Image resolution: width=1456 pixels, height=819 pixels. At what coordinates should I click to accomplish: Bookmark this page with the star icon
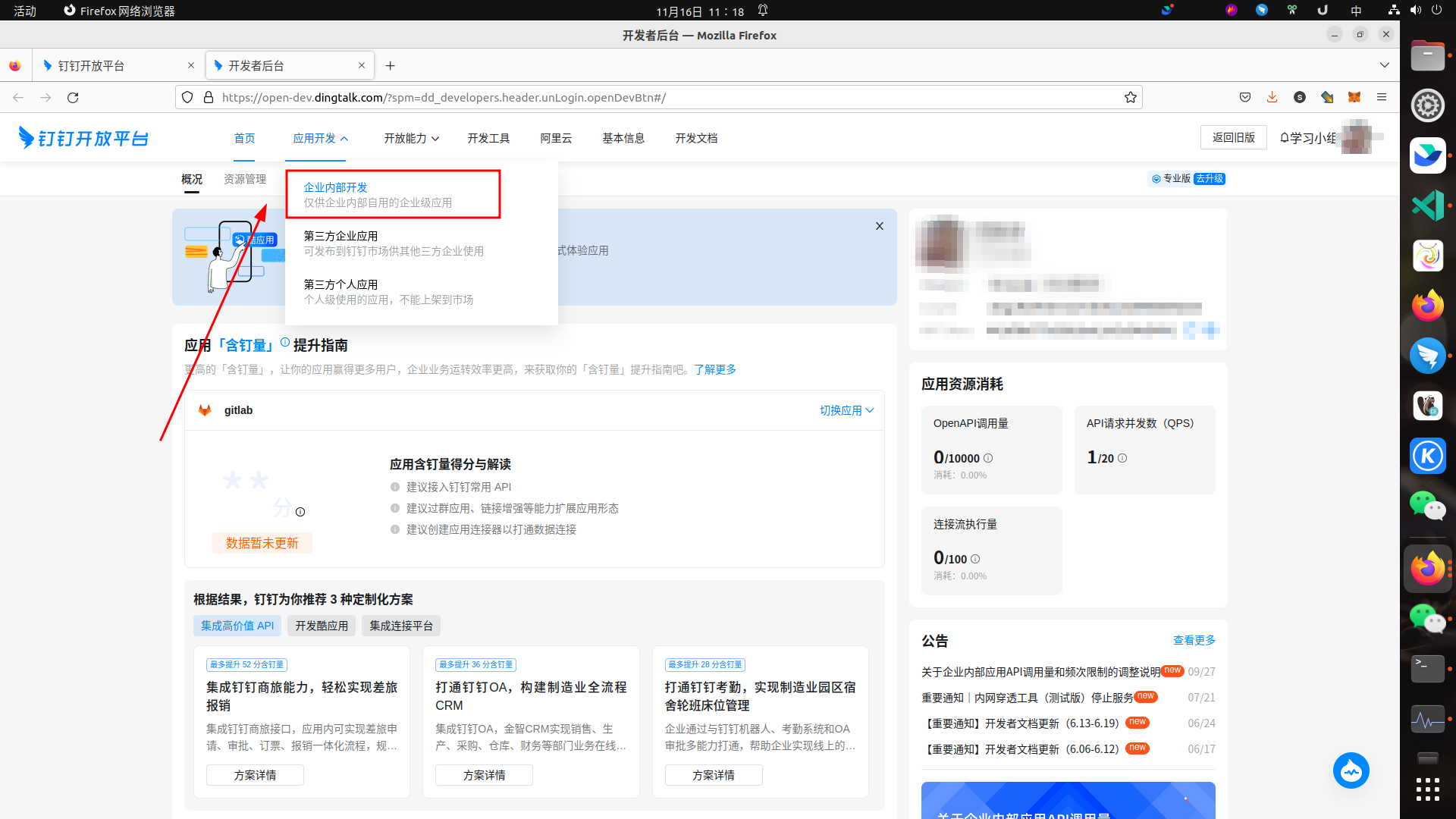(1131, 97)
